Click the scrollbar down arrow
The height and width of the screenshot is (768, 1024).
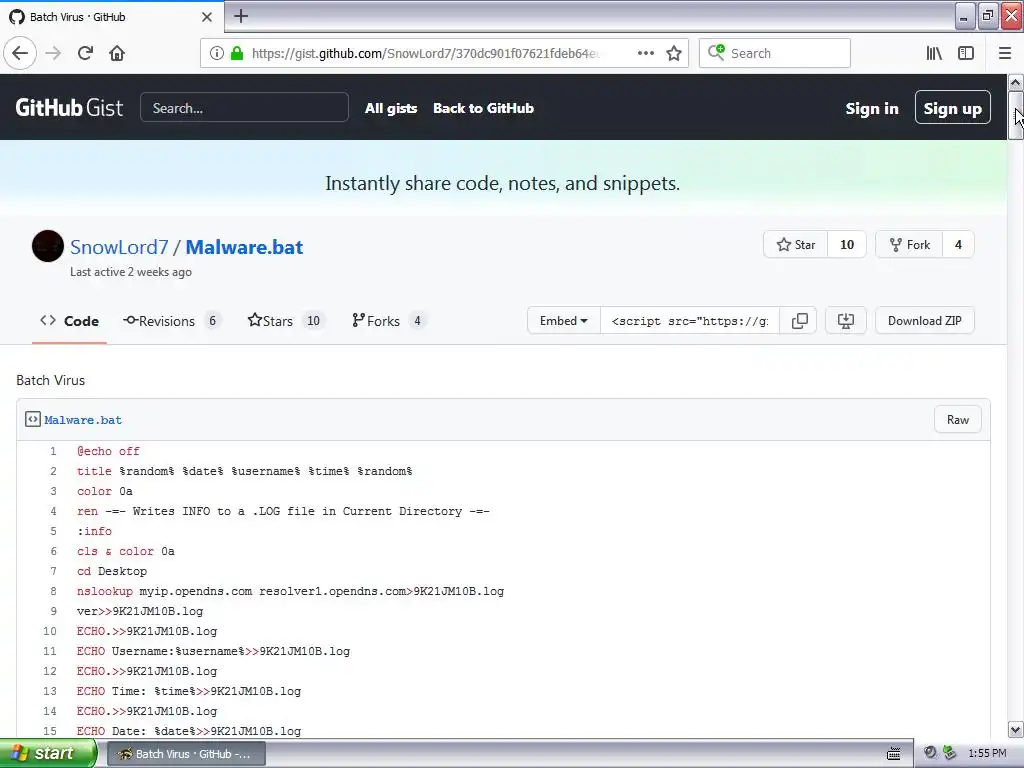[1016, 729]
